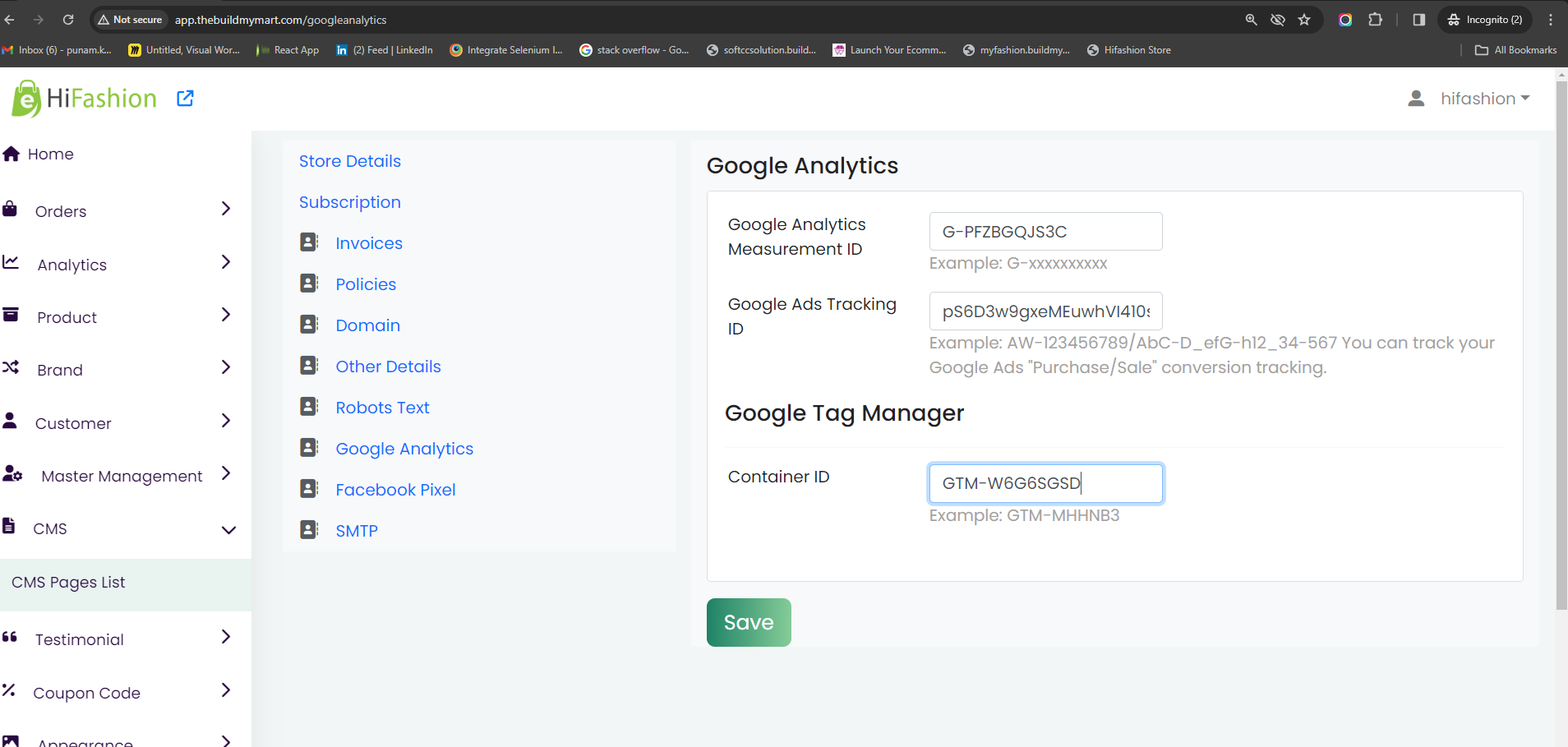Click the icon beside SMTP
1568x747 pixels.
[x=309, y=529]
